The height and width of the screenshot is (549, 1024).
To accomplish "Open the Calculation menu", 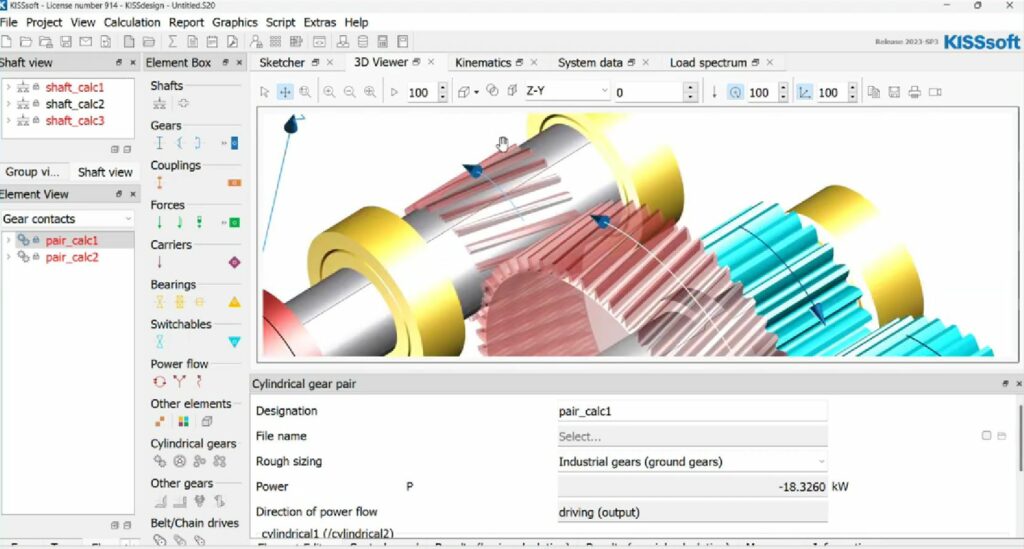I will (x=132, y=22).
